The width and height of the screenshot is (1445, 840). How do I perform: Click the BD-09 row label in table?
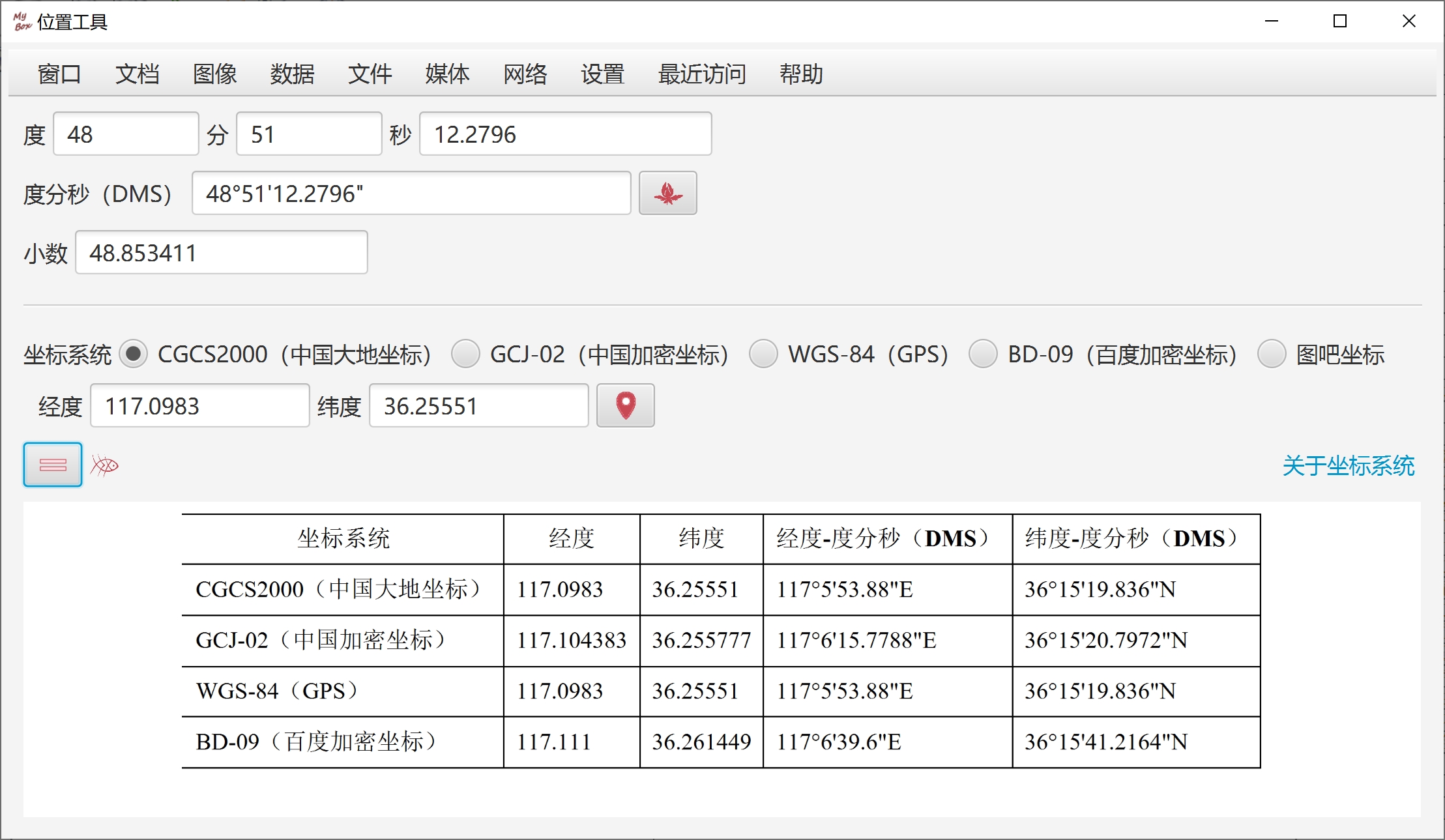click(x=343, y=742)
